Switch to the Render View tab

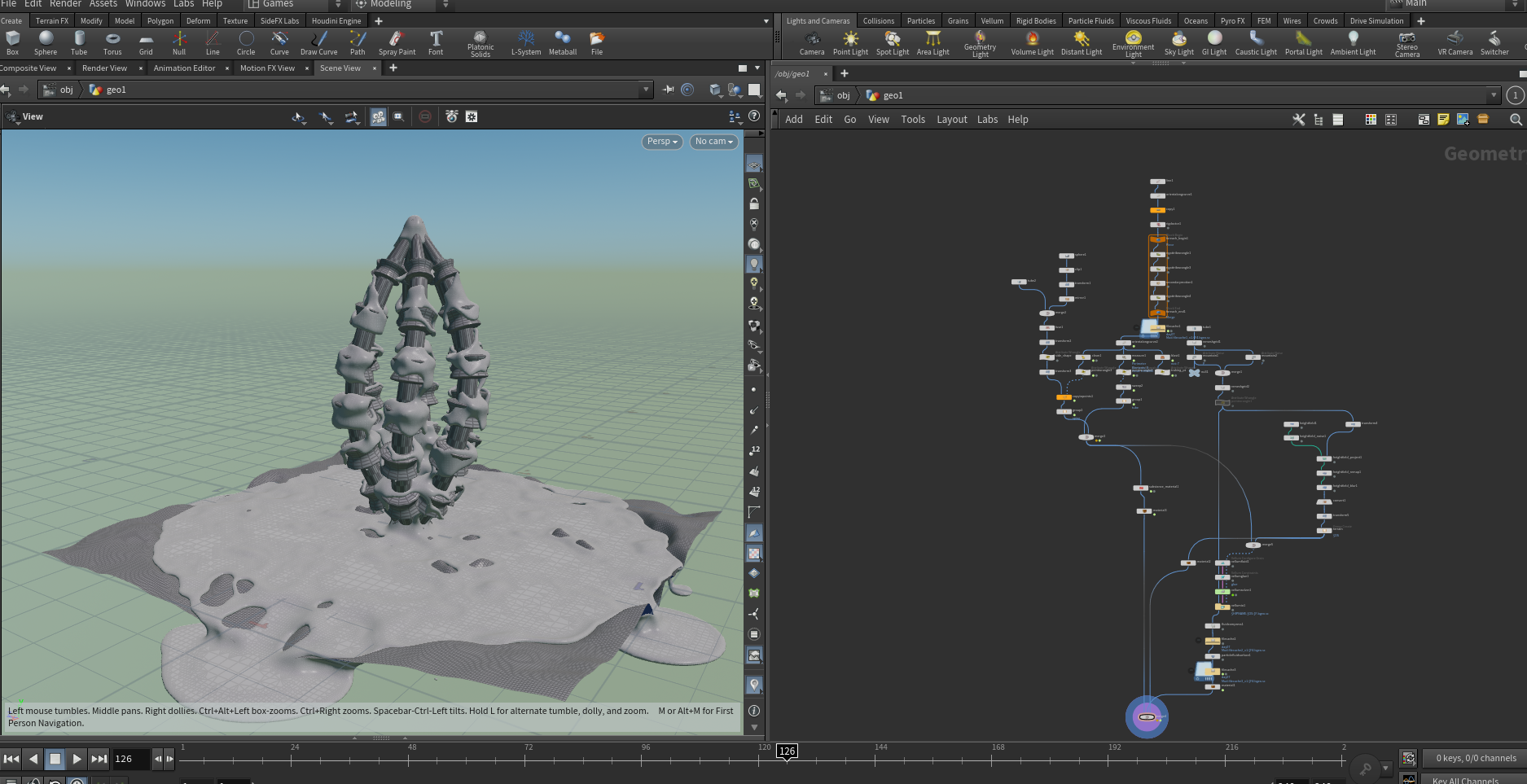point(104,68)
